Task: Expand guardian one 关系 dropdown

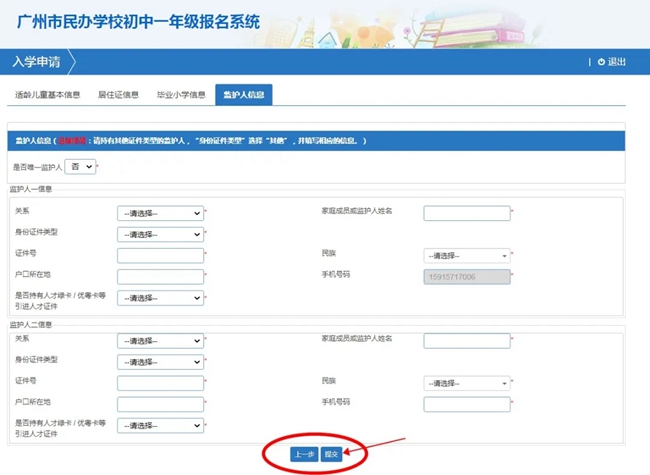Action: (160, 213)
